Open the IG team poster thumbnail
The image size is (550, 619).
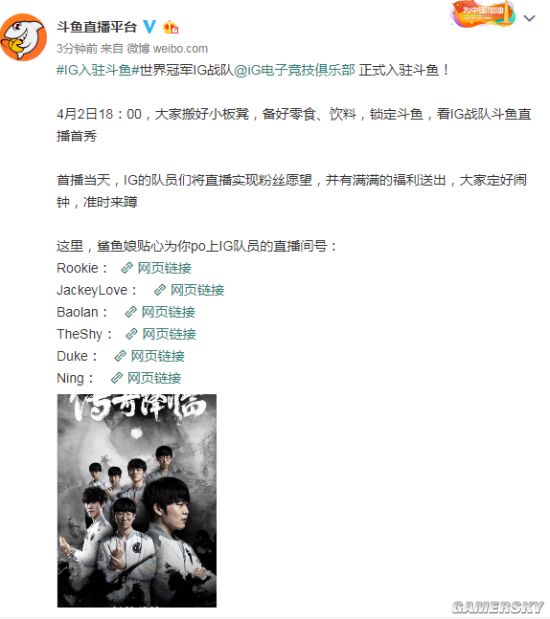click(x=137, y=500)
